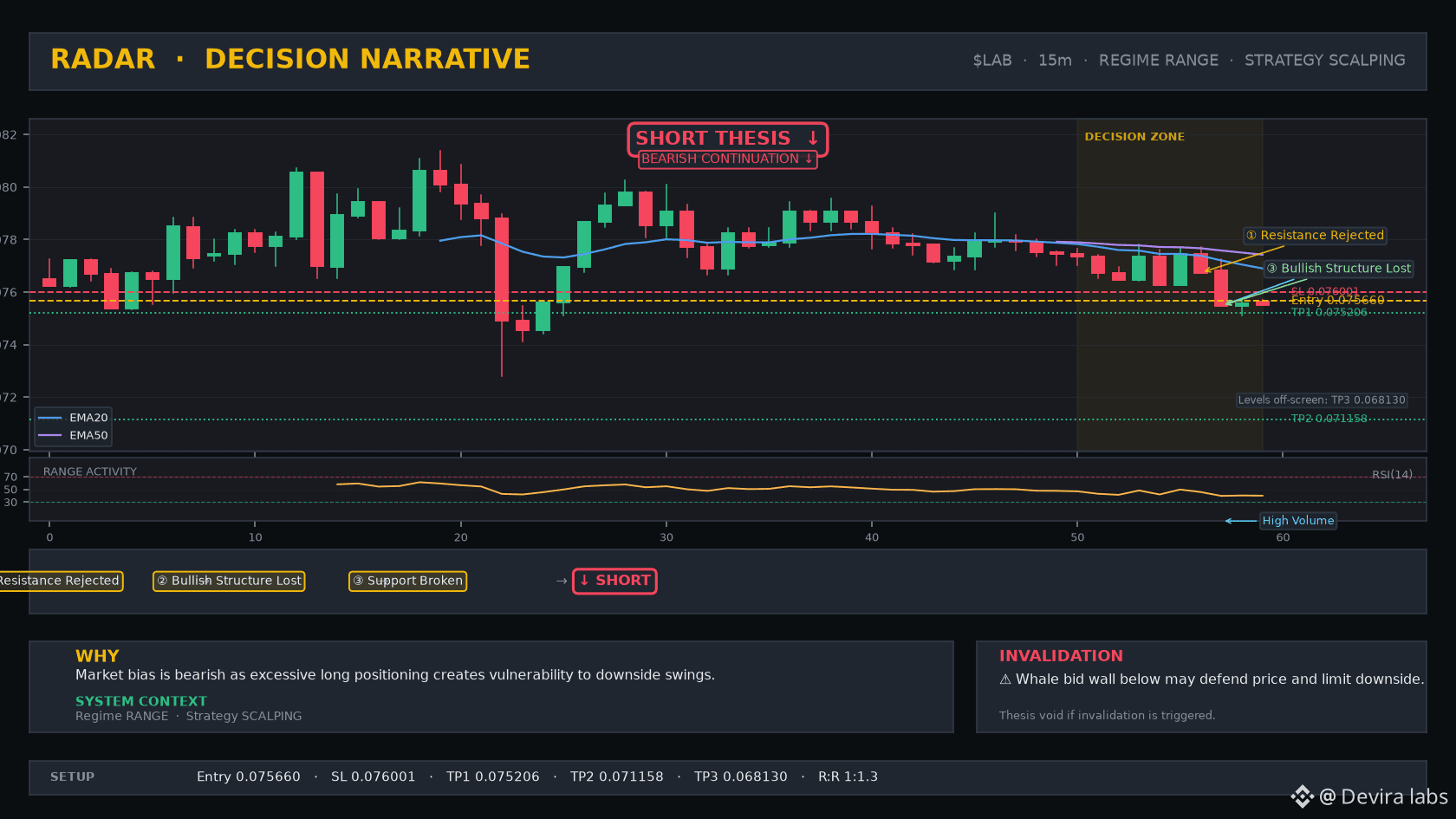
Task: Click the RSI(14) label
Action: [1392, 475]
